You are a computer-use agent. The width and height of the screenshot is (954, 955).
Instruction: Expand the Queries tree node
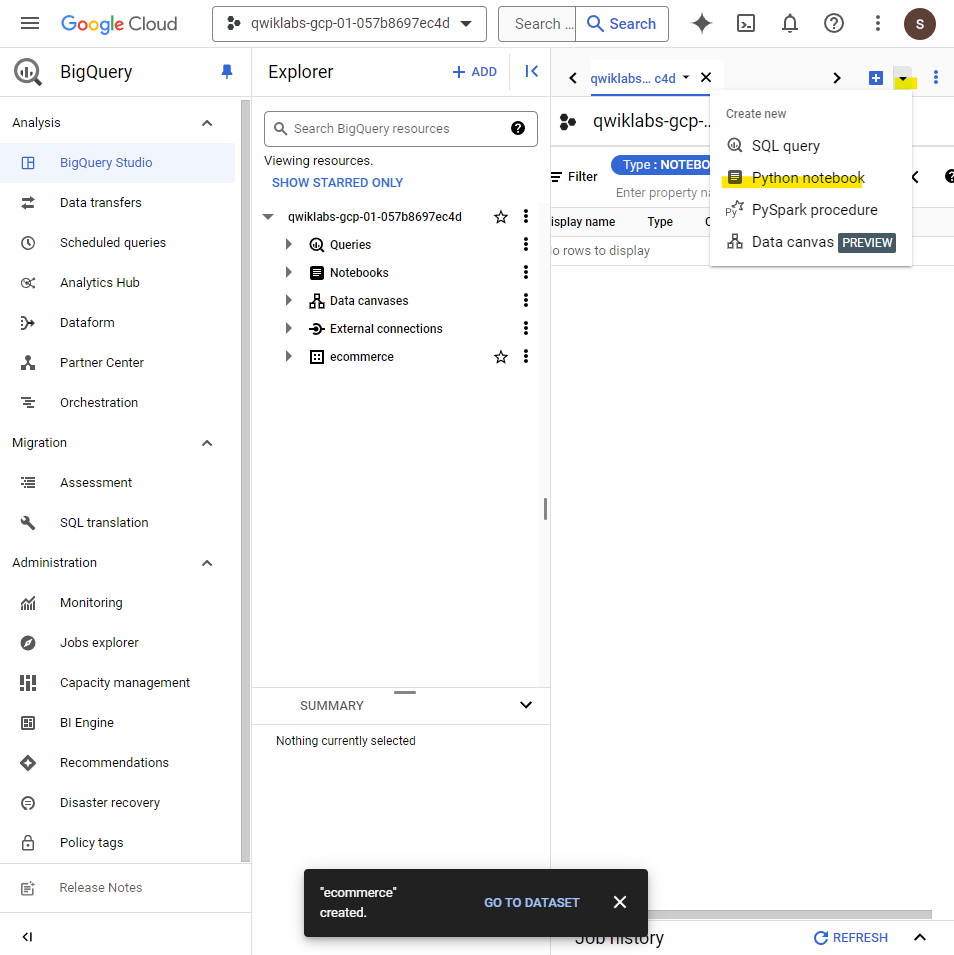tap(289, 245)
